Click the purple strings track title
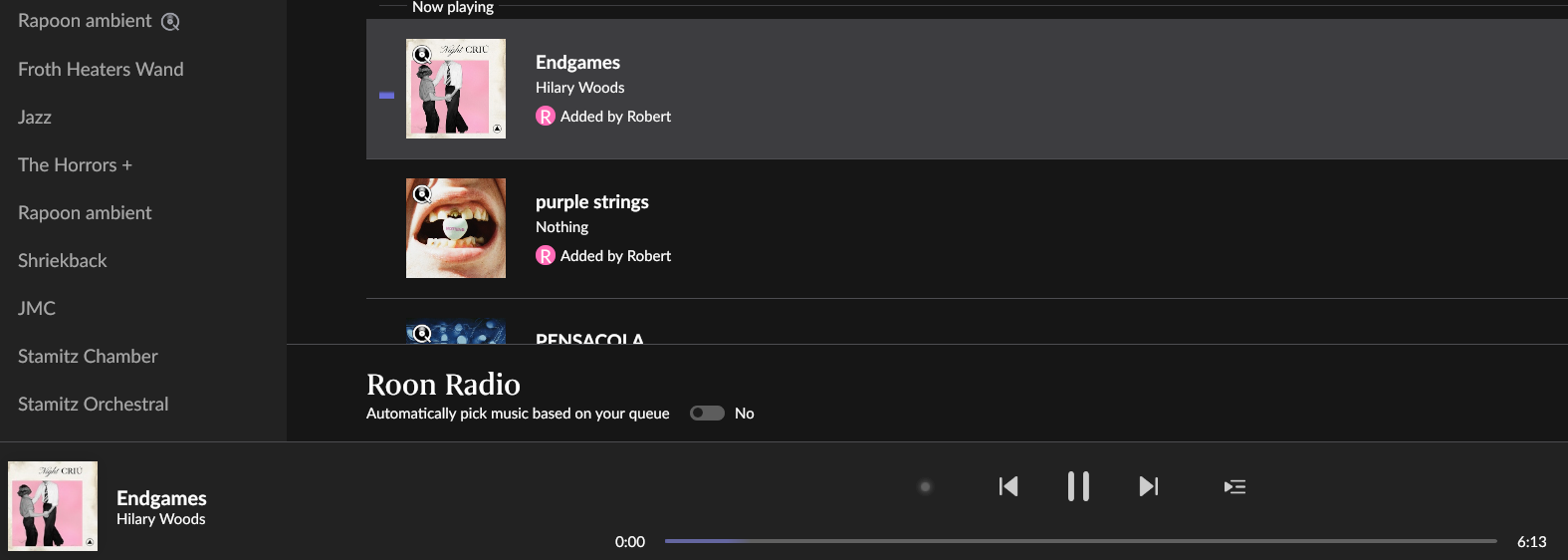This screenshot has width=1568, height=560. click(x=591, y=201)
